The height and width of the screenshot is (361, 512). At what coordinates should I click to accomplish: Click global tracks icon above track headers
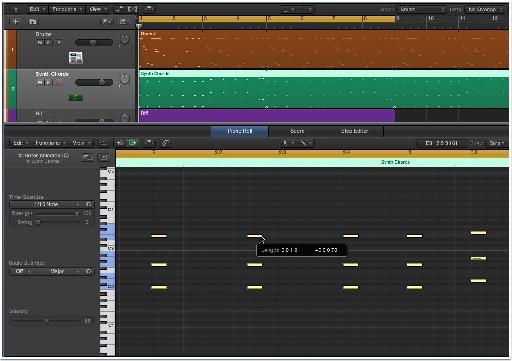(x=107, y=22)
